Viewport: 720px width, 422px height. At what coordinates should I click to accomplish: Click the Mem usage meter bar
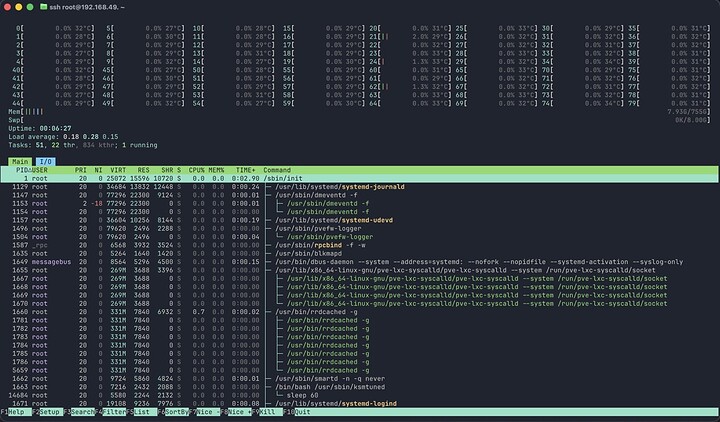359,112
